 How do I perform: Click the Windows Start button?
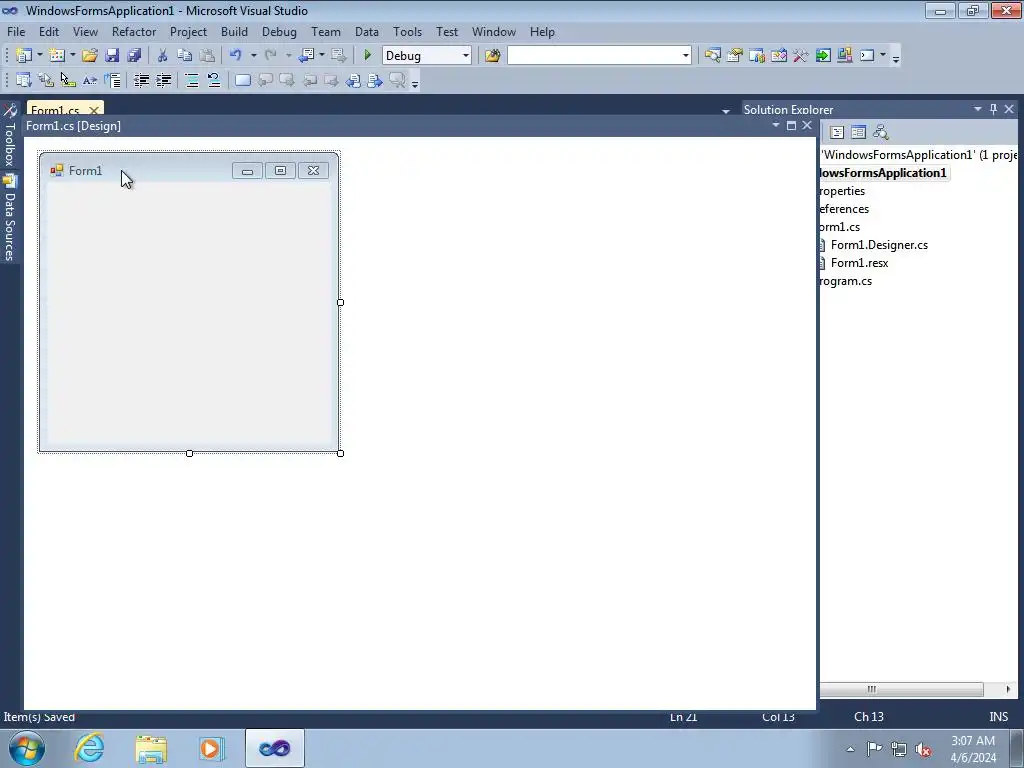(x=27, y=748)
